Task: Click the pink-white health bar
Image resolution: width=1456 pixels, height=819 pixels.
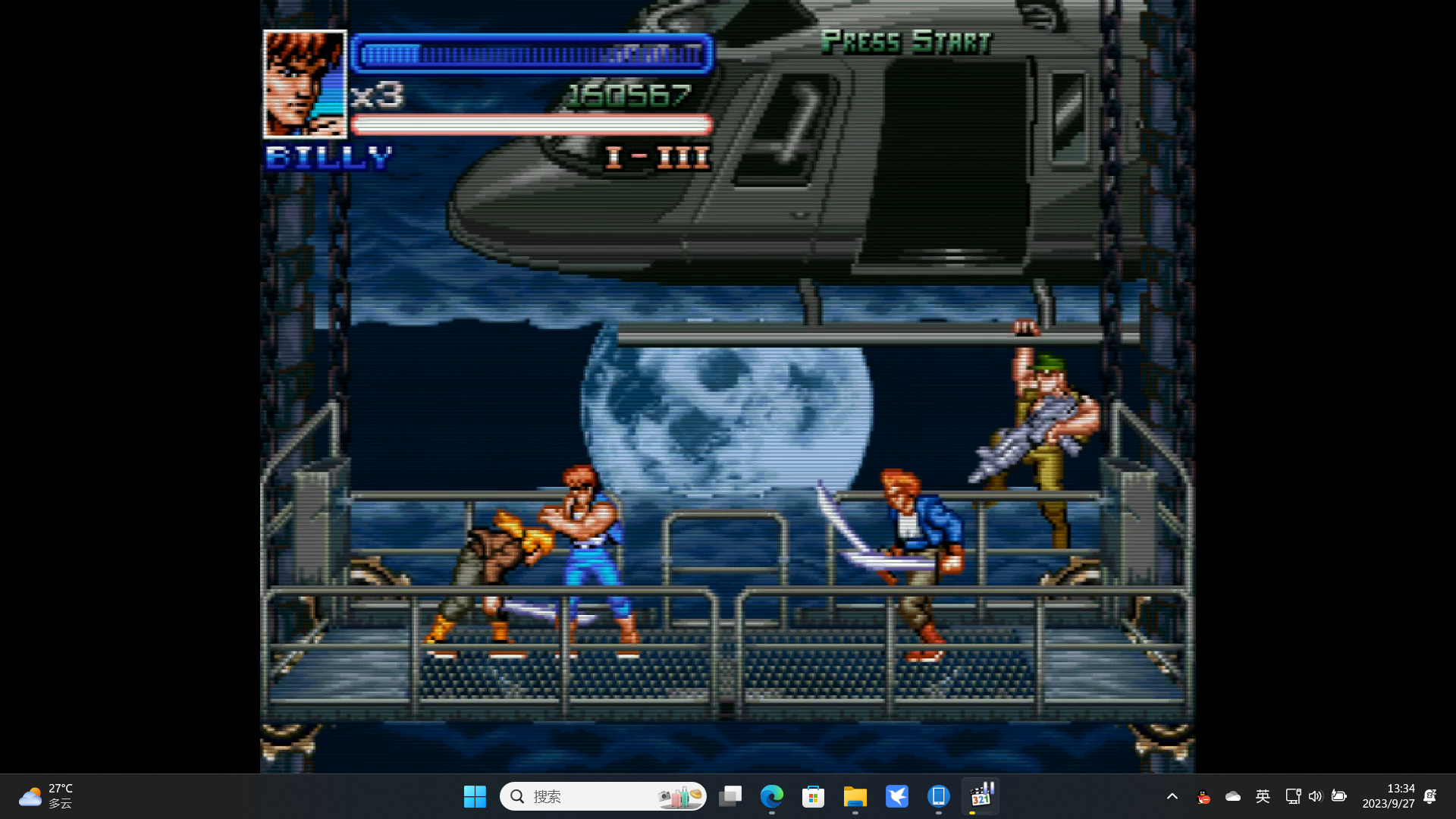Action: coord(532,124)
